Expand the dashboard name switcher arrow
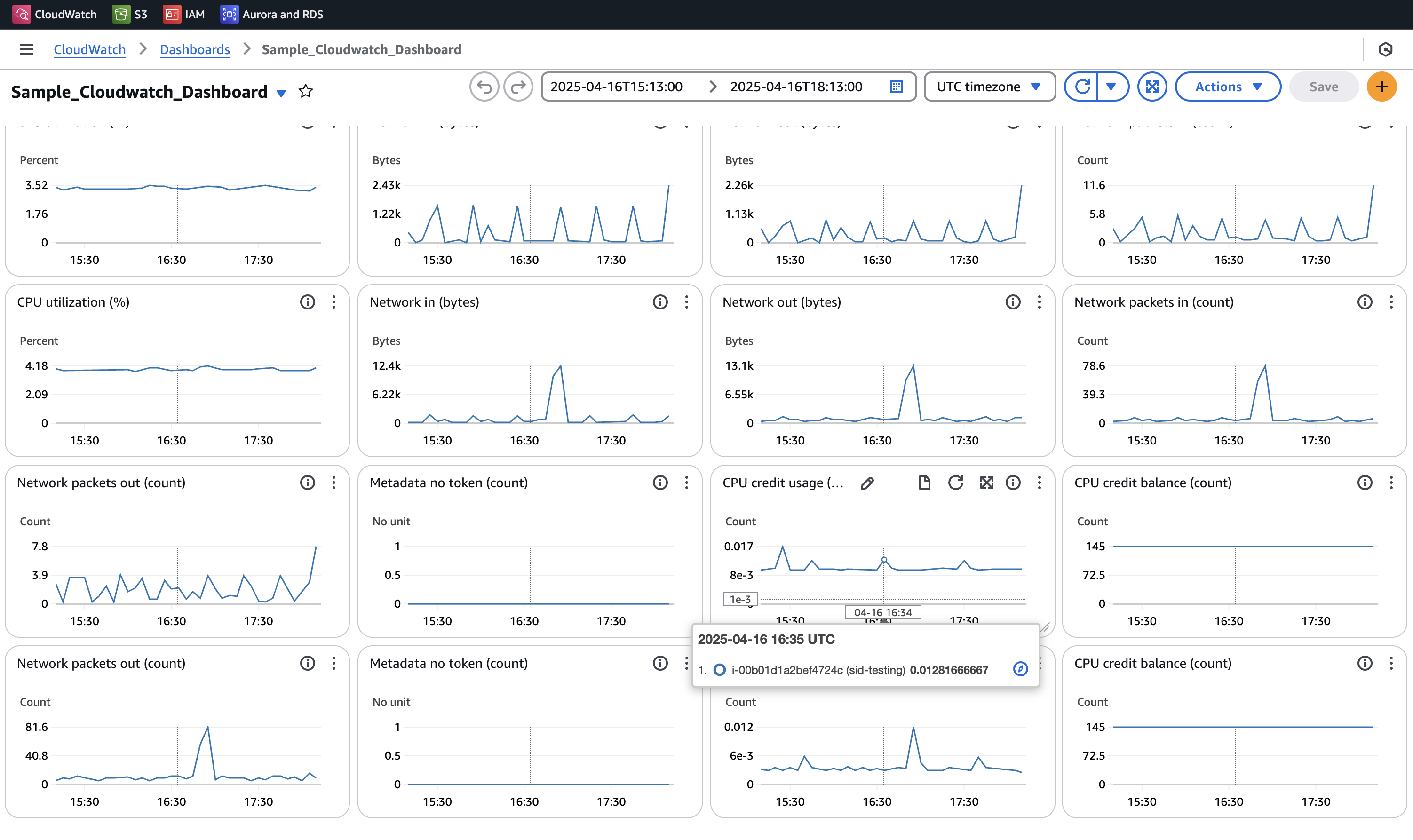 (x=281, y=93)
